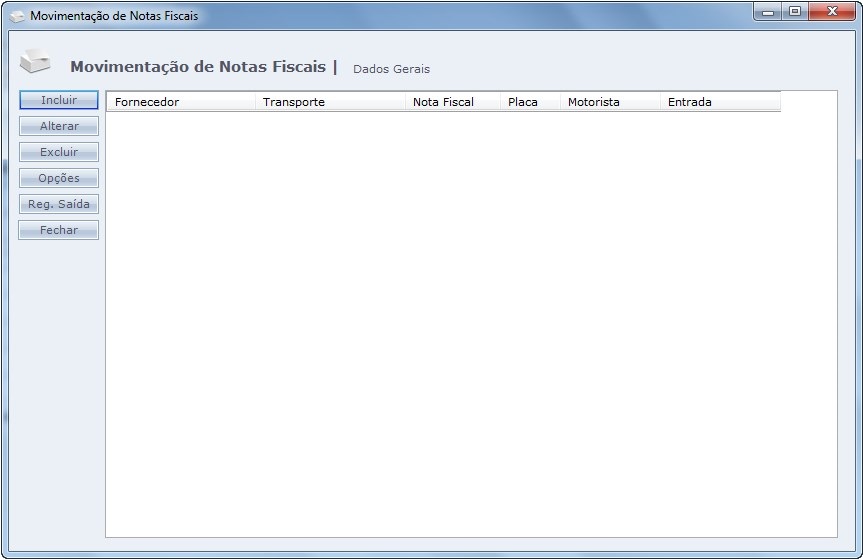Minimize the Movimentação de Notas Fiscais window

click(769, 12)
